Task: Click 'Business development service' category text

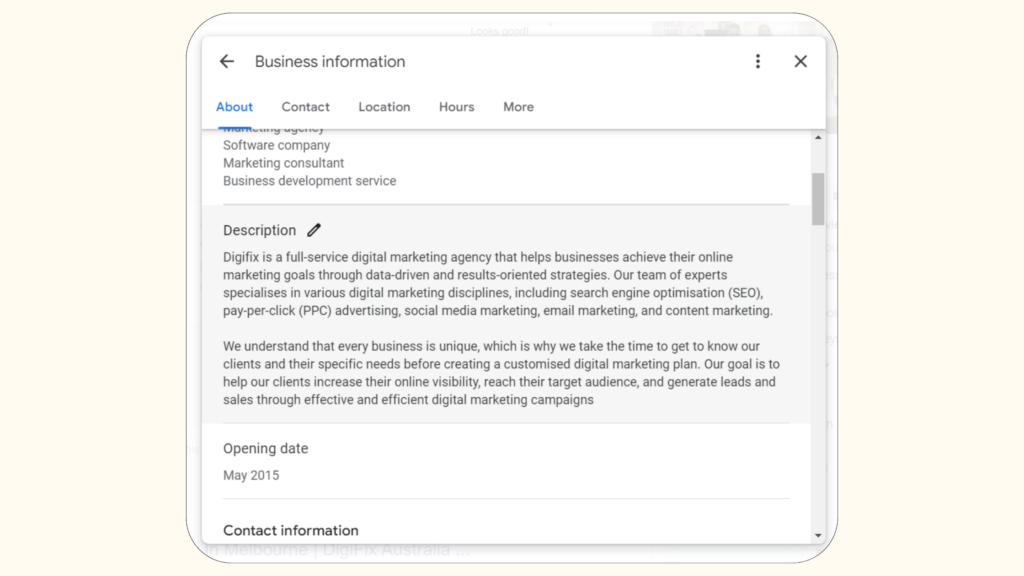Action: click(x=310, y=181)
